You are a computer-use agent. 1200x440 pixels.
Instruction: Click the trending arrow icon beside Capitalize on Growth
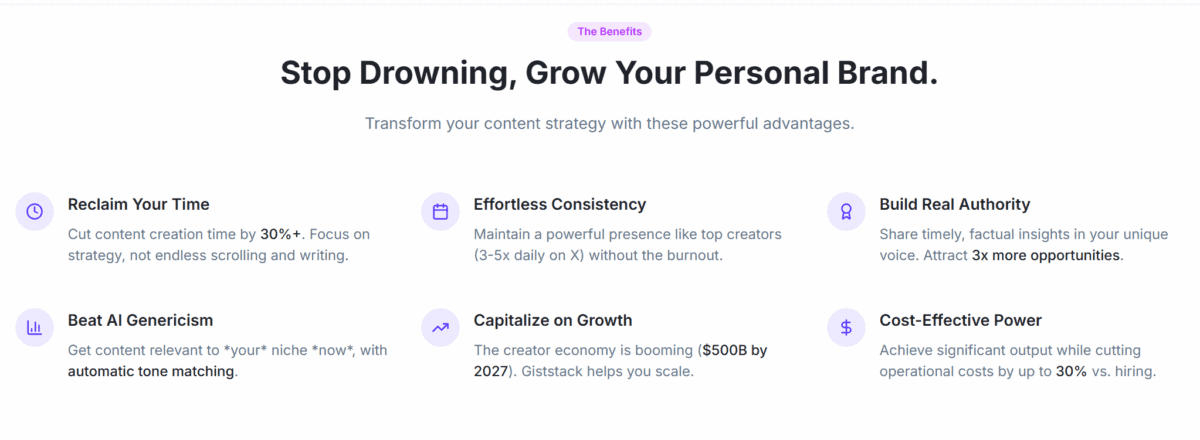[x=440, y=327]
